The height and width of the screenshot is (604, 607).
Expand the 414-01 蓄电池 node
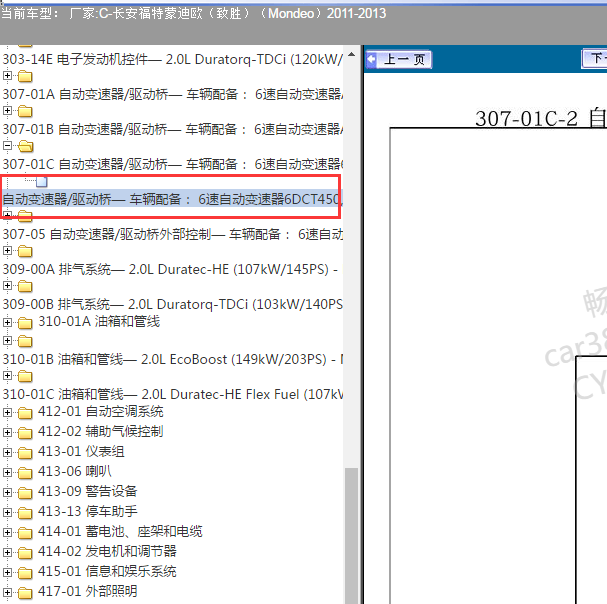(7, 532)
